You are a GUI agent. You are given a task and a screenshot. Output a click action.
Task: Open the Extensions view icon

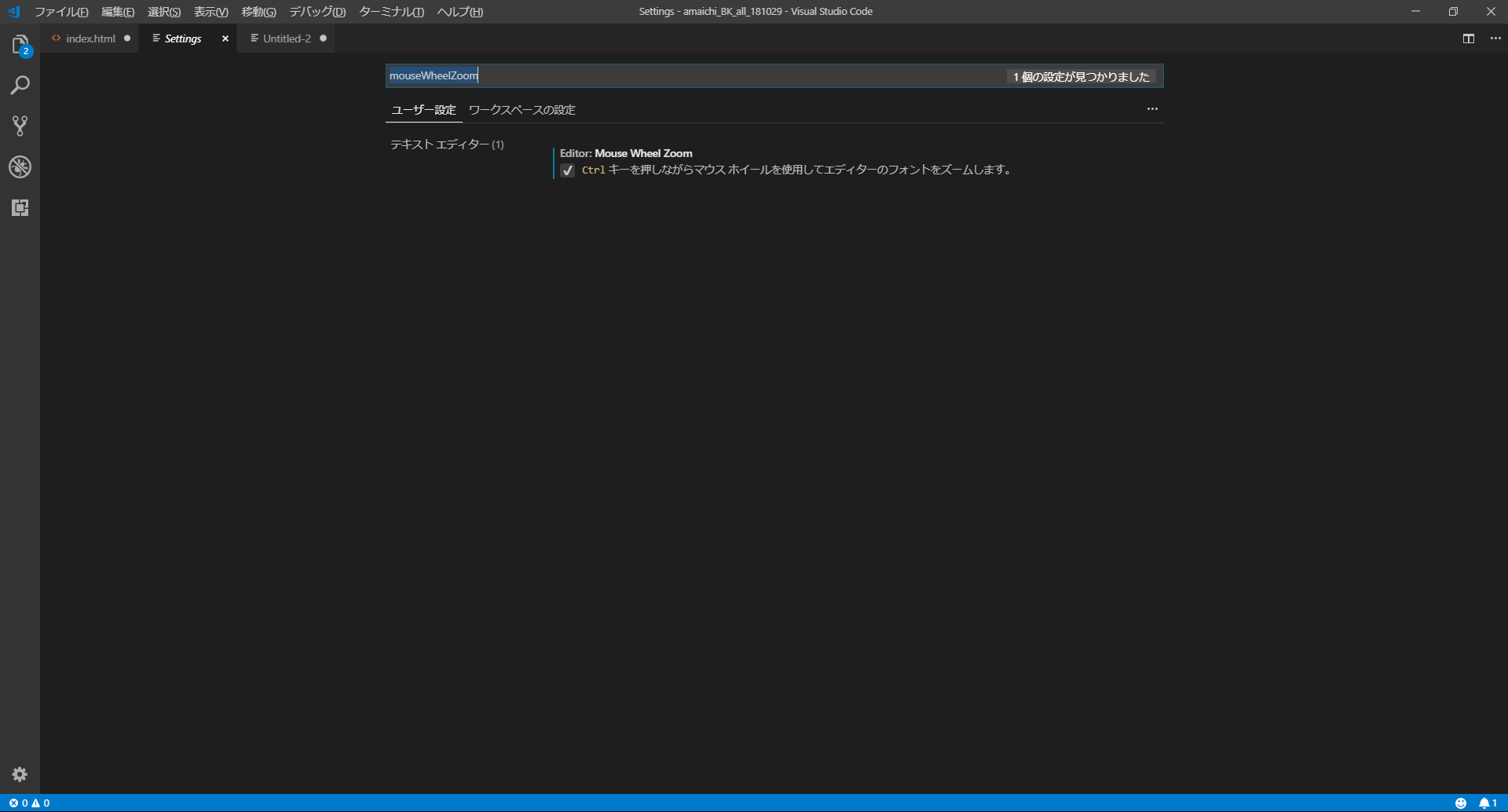(20, 207)
